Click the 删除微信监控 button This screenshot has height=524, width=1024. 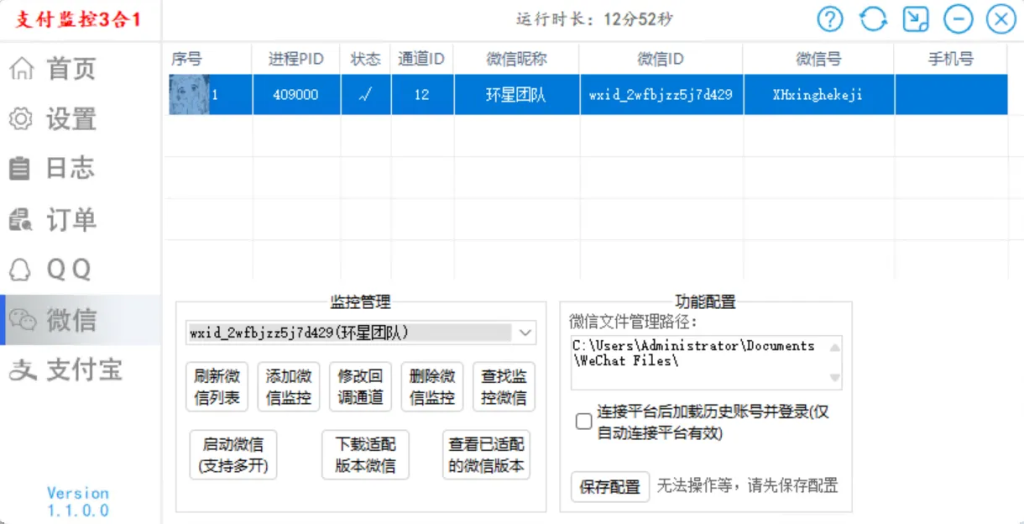click(432, 386)
